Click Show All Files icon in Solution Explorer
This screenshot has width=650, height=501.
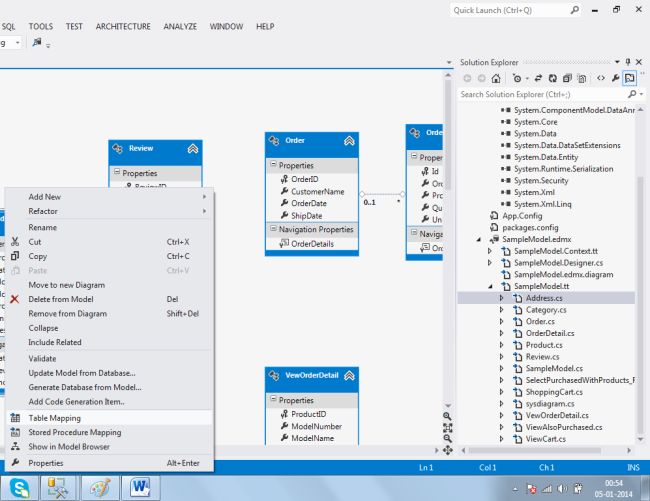[x=582, y=78]
